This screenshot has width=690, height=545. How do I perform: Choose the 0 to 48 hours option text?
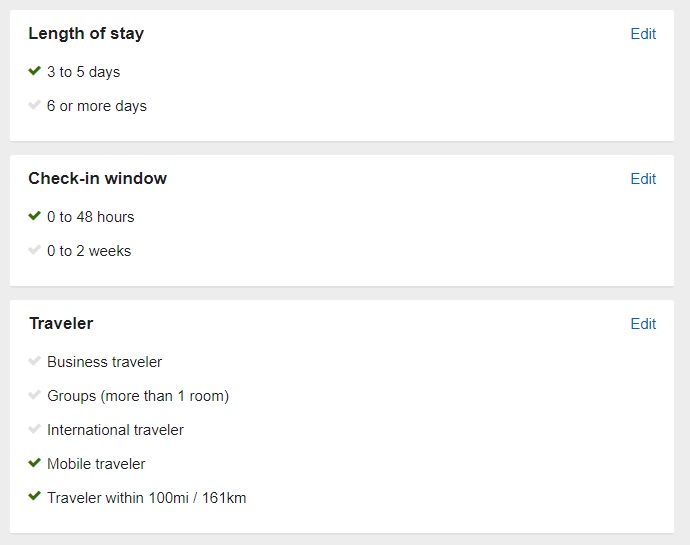tap(91, 217)
